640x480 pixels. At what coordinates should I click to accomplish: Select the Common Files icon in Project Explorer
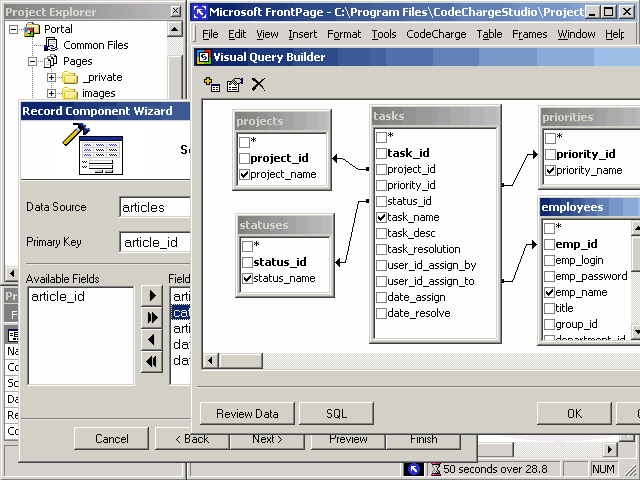click(51, 44)
